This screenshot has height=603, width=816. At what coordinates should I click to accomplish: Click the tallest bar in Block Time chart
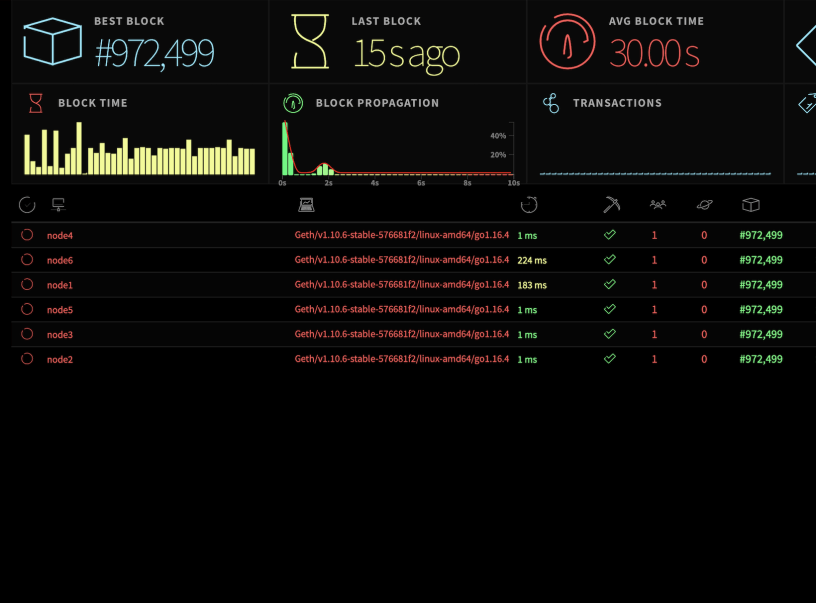coord(79,150)
